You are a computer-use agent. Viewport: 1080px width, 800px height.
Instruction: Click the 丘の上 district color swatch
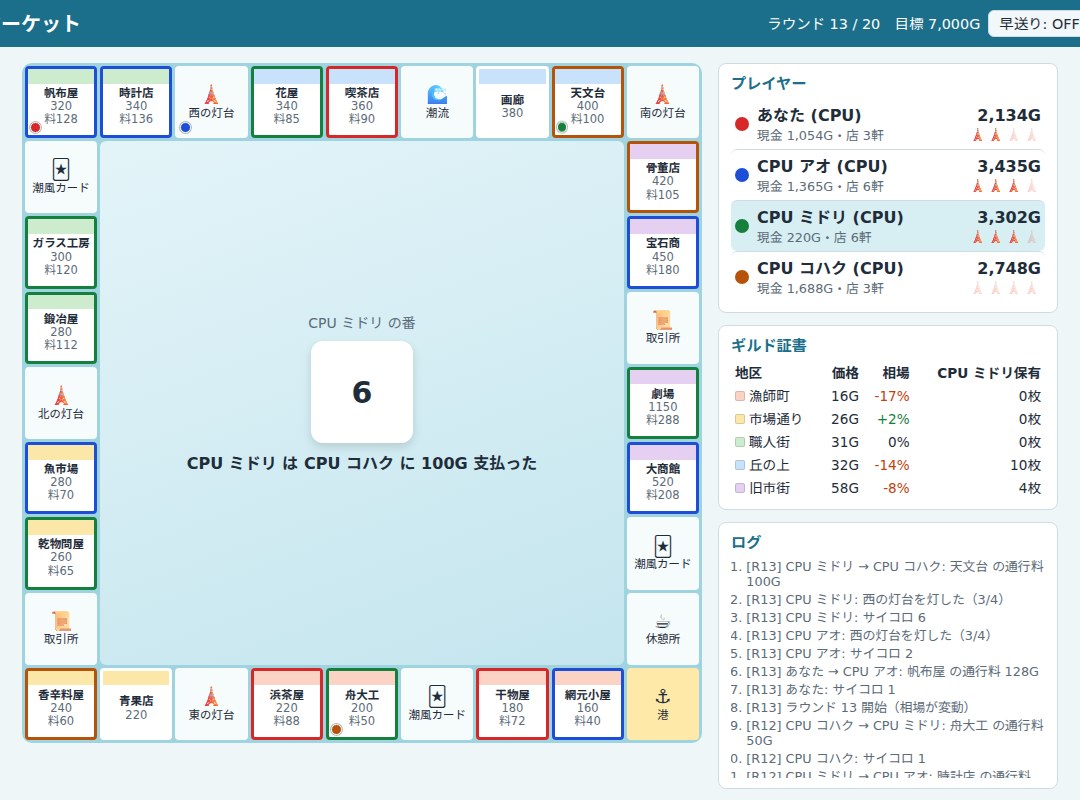click(740, 465)
